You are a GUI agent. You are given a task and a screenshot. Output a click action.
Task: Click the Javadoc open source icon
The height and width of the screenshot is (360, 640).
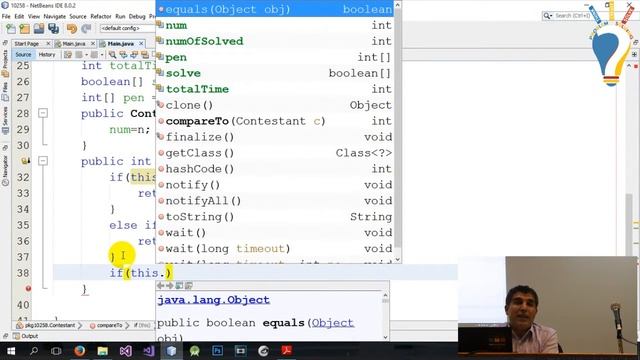pyautogui.click(x=189, y=286)
